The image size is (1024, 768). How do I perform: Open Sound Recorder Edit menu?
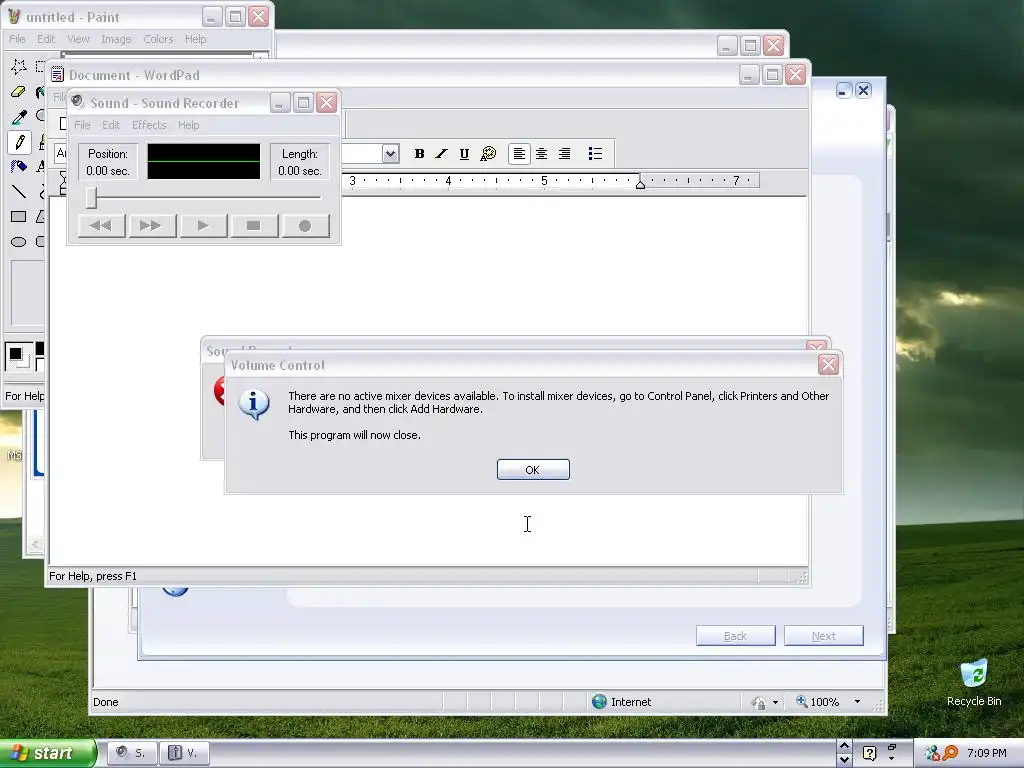point(110,125)
